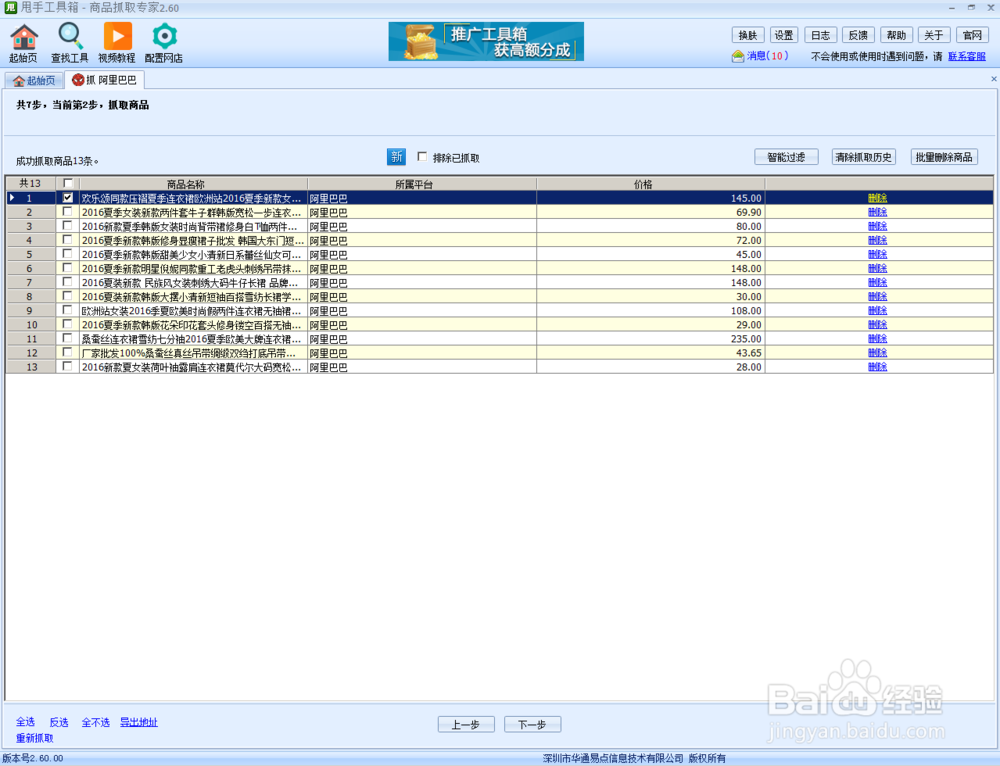Click the blue 新 badge icon
Viewport: 1000px width, 766px height.
click(396, 157)
